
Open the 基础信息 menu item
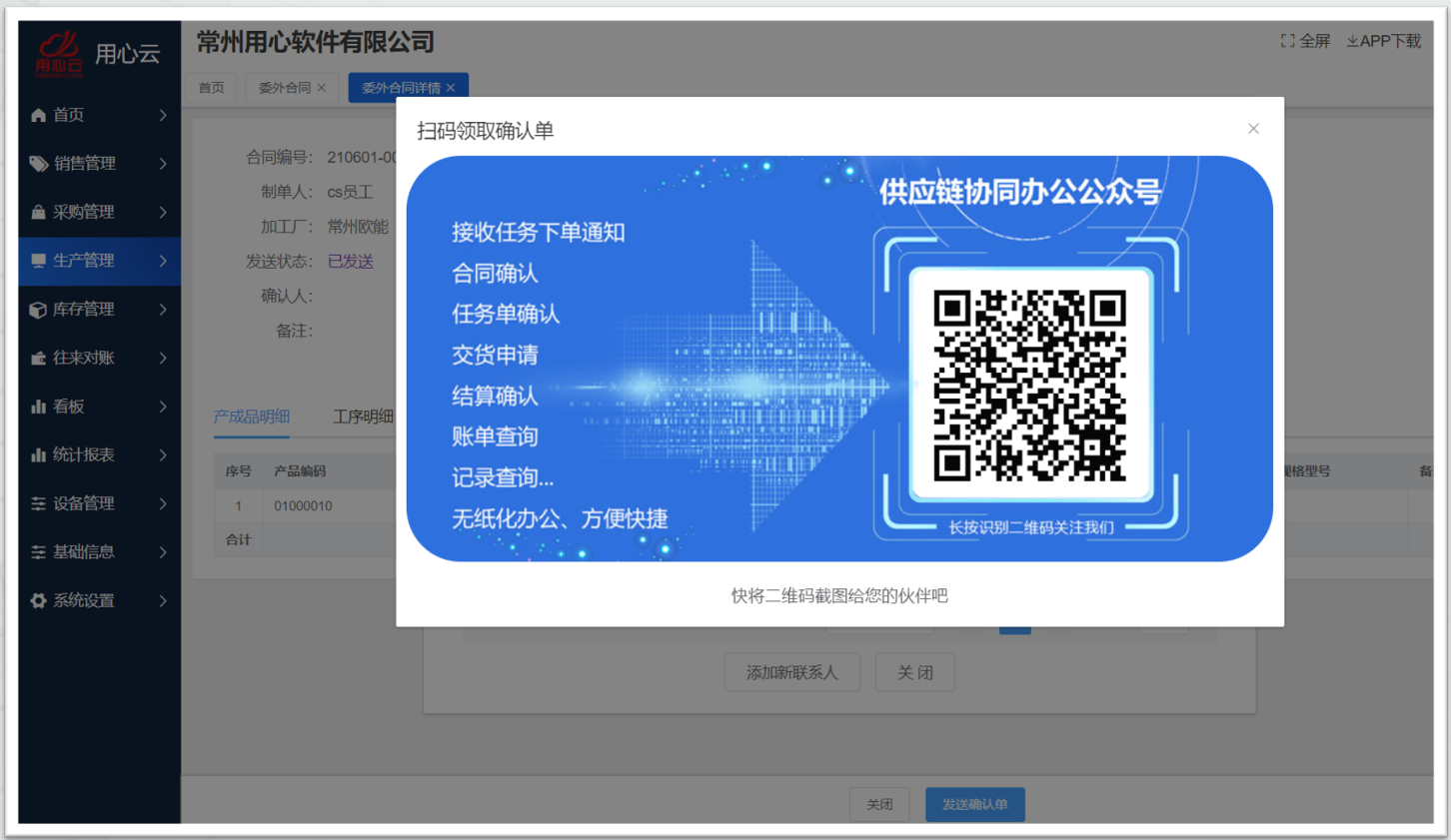click(99, 552)
